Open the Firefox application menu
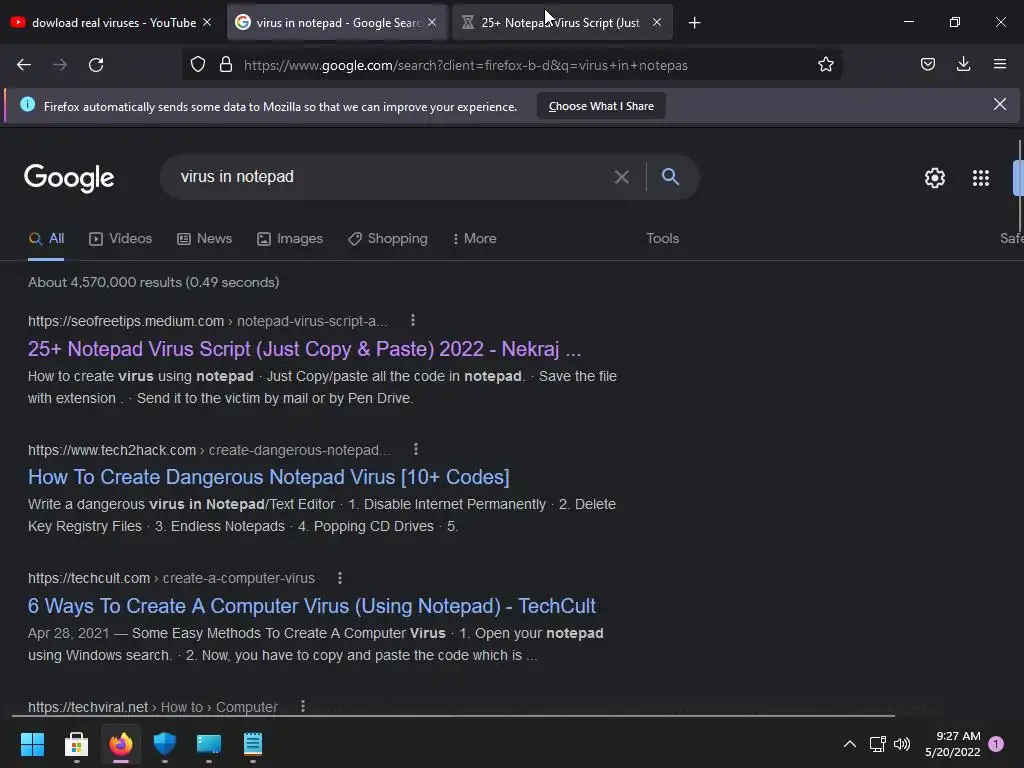This screenshot has width=1024, height=768. [1000, 64]
